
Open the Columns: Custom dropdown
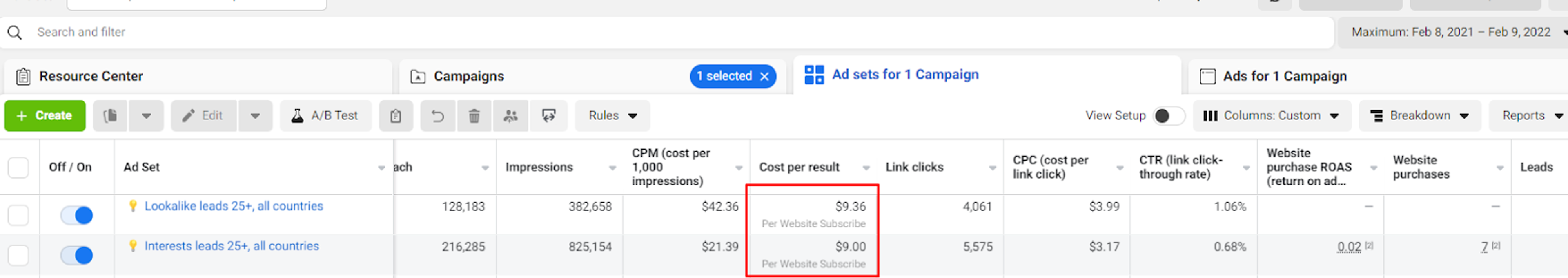(x=1272, y=115)
